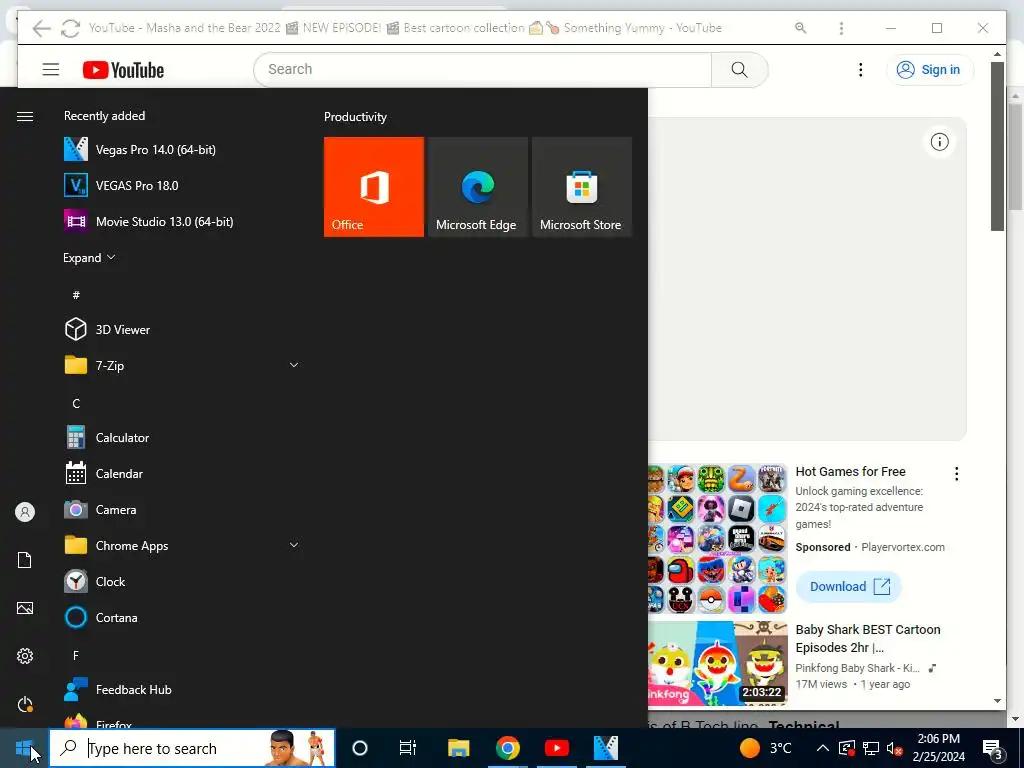1024x768 pixels.
Task: Click the Windows Start button
Action: 24,748
